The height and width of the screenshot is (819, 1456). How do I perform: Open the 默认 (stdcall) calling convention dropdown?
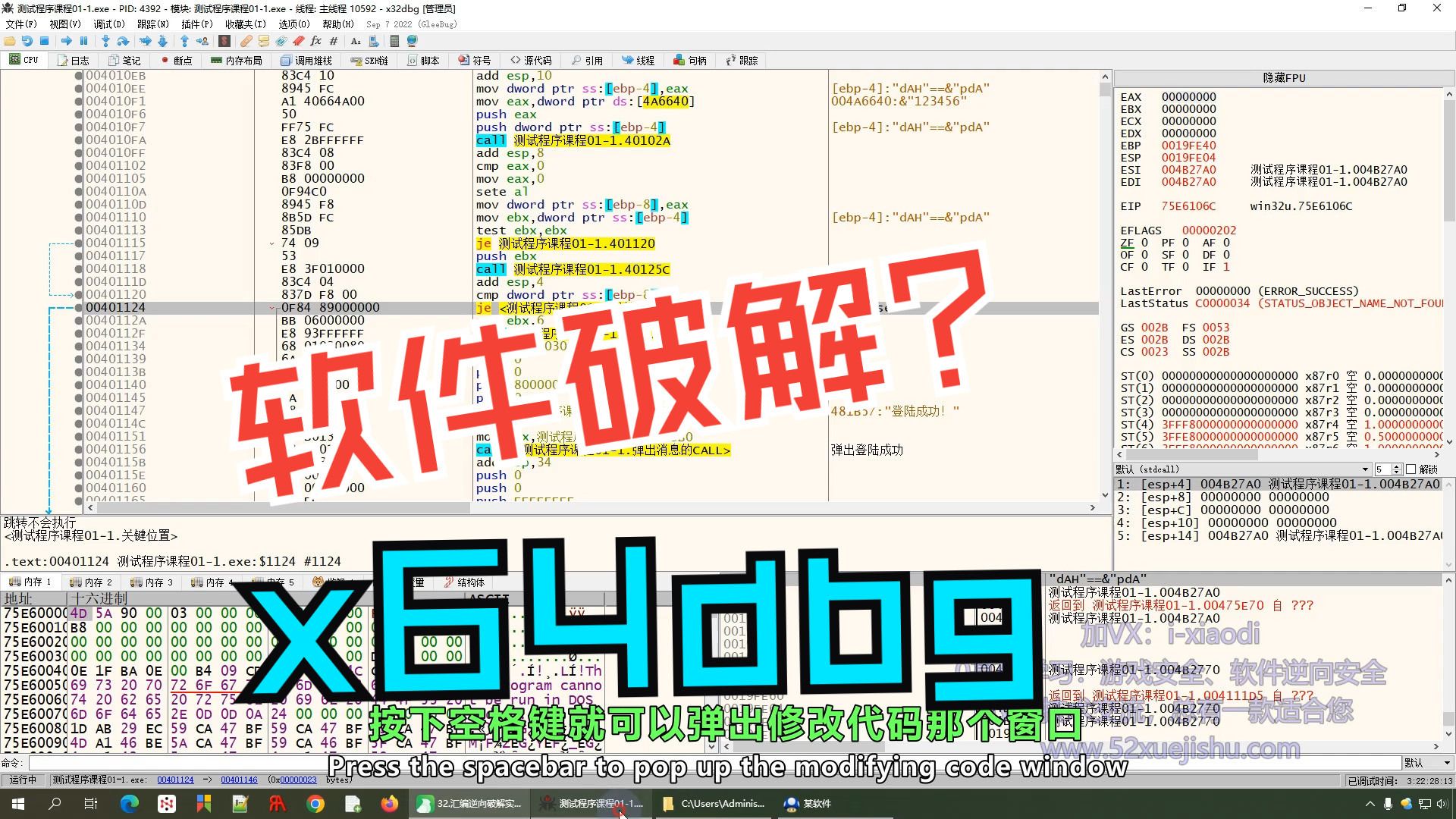pos(1242,469)
